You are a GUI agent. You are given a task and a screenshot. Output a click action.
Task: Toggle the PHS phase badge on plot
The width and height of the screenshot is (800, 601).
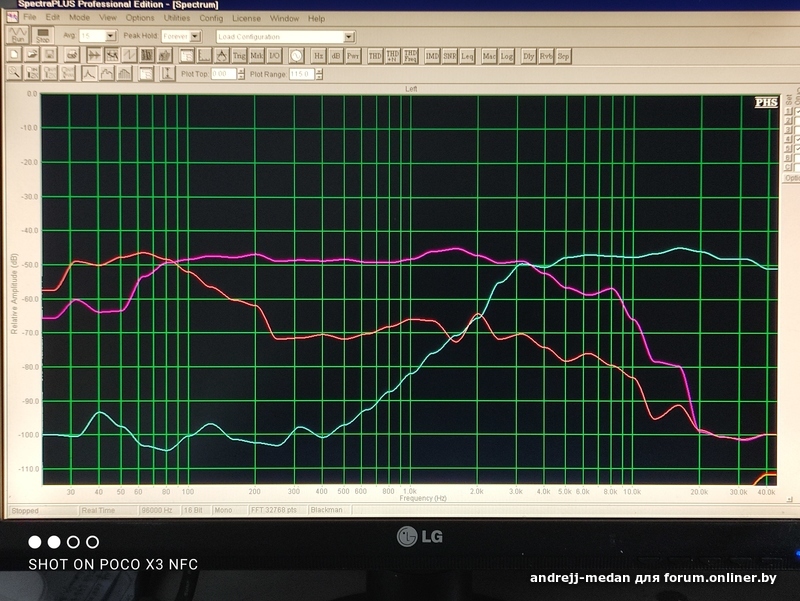pos(766,103)
